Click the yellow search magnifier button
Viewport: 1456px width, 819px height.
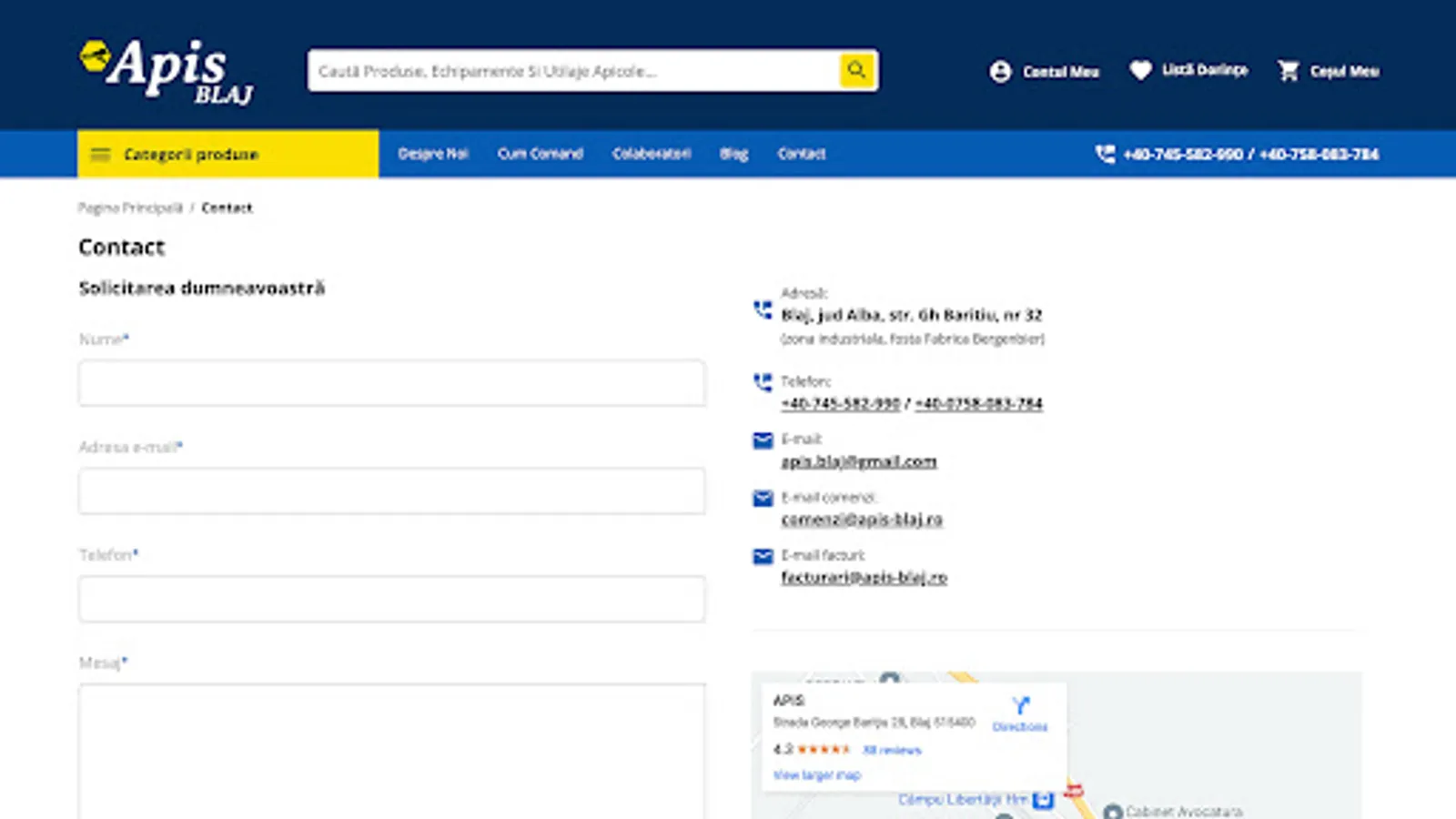(x=856, y=70)
